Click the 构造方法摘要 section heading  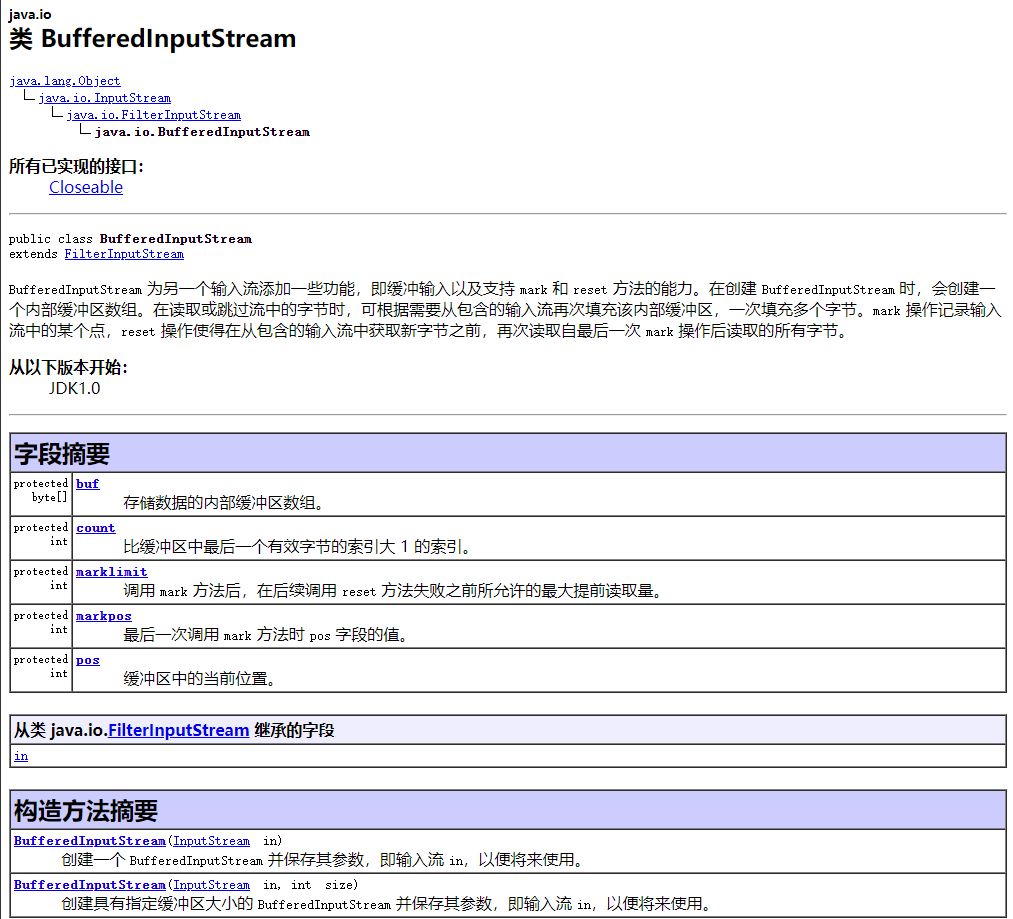click(x=86, y=810)
